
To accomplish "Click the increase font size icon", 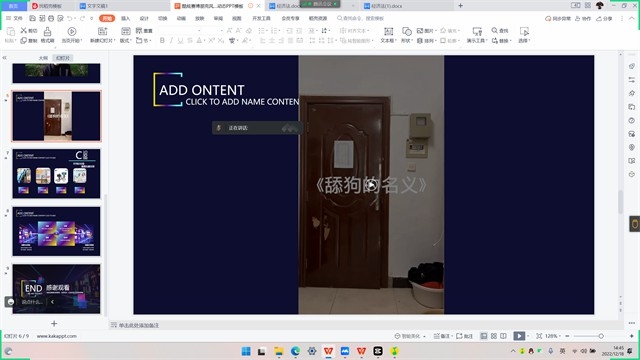I will pos(229,31).
